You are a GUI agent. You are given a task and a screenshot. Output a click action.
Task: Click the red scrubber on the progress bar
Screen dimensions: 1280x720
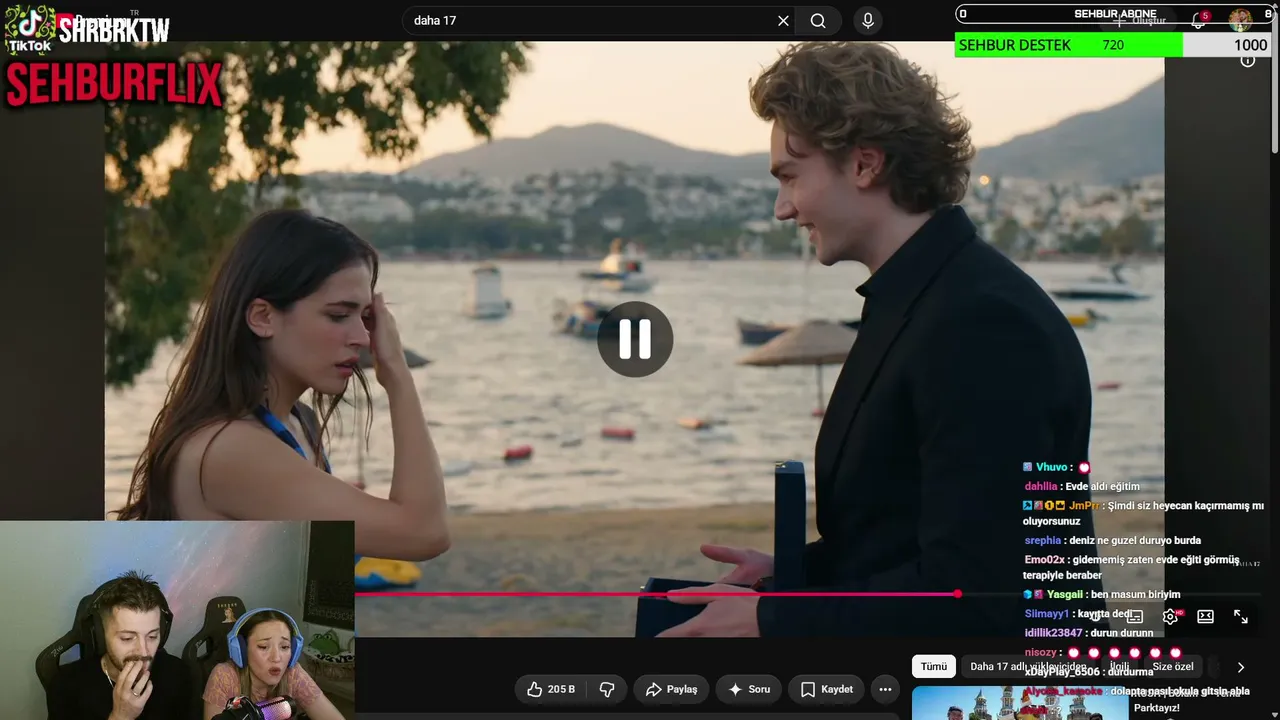click(957, 594)
